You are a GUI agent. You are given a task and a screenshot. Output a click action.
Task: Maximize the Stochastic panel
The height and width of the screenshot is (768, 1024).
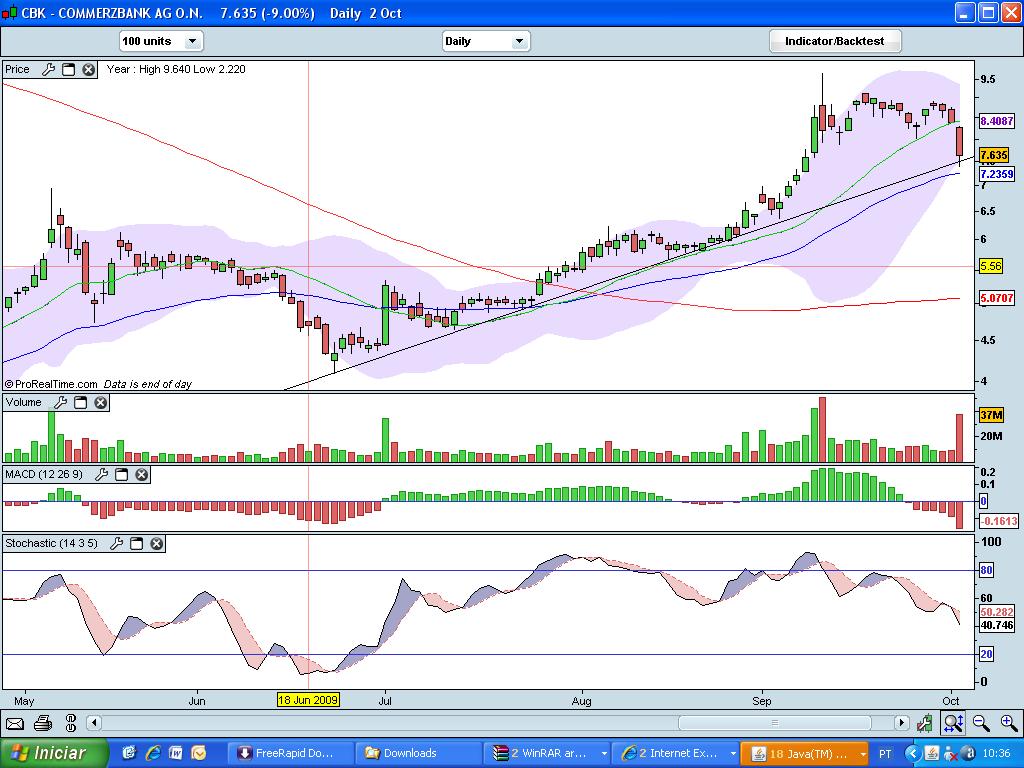tap(136, 543)
